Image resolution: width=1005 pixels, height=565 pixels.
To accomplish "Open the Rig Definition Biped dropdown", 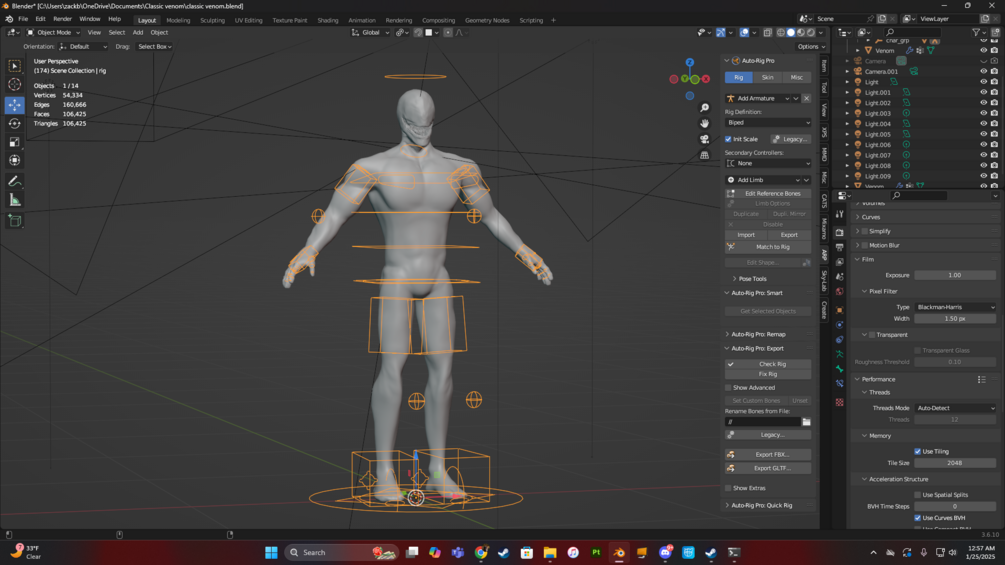I will [x=768, y=122].
